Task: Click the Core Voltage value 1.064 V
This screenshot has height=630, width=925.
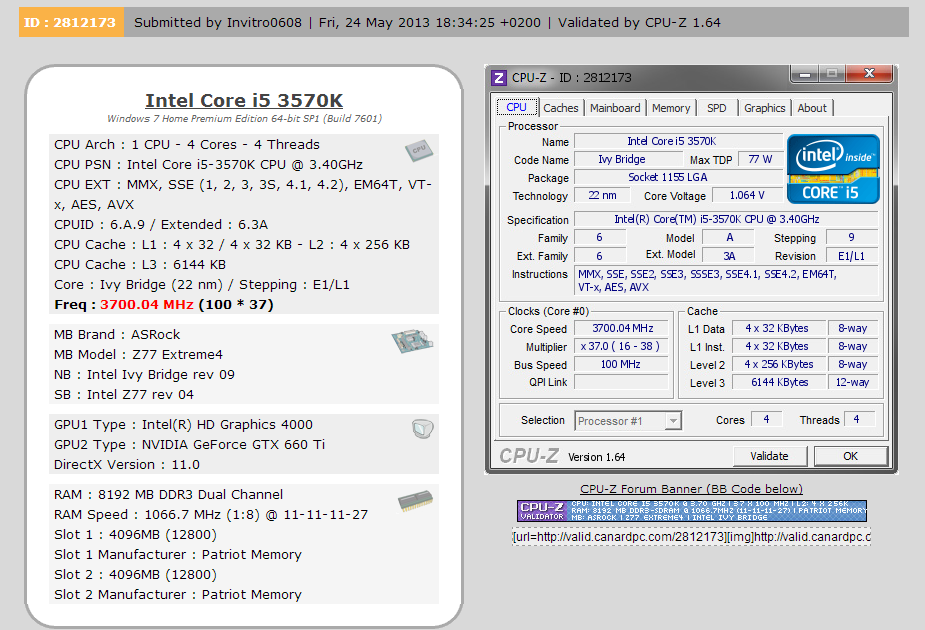Action: (x=747, y=195)
